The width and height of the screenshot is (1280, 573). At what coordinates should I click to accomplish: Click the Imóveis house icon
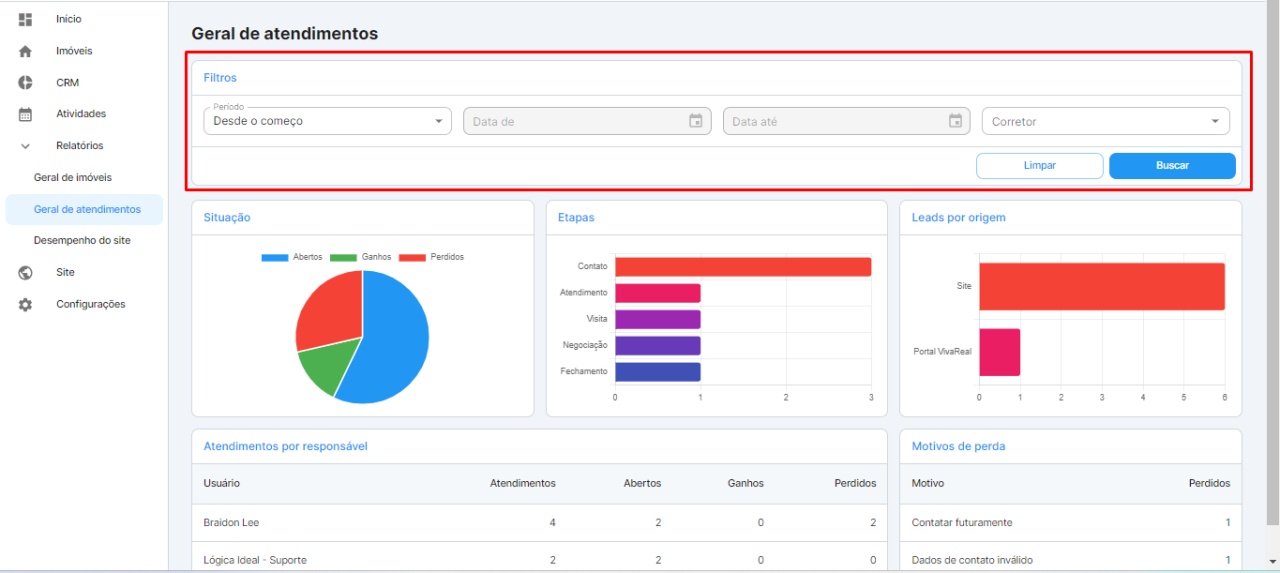(x=26, y=51)
